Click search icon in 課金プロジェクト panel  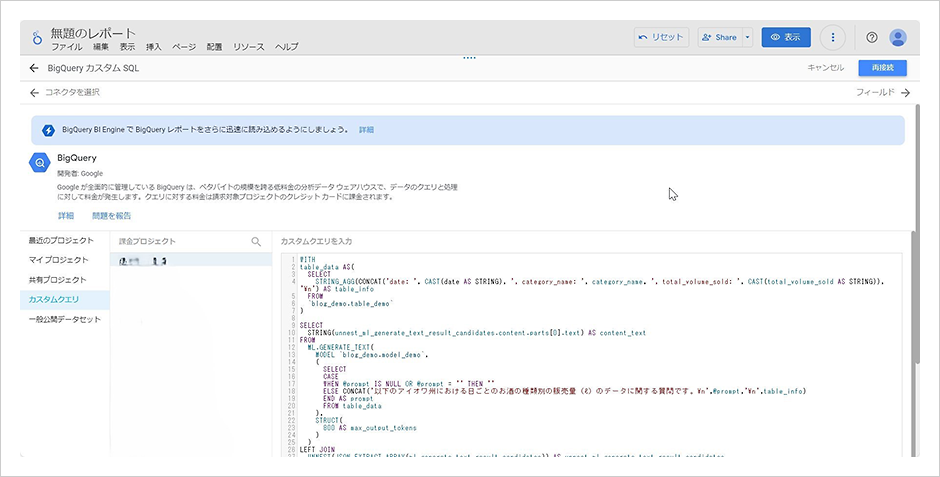(256, 241)
